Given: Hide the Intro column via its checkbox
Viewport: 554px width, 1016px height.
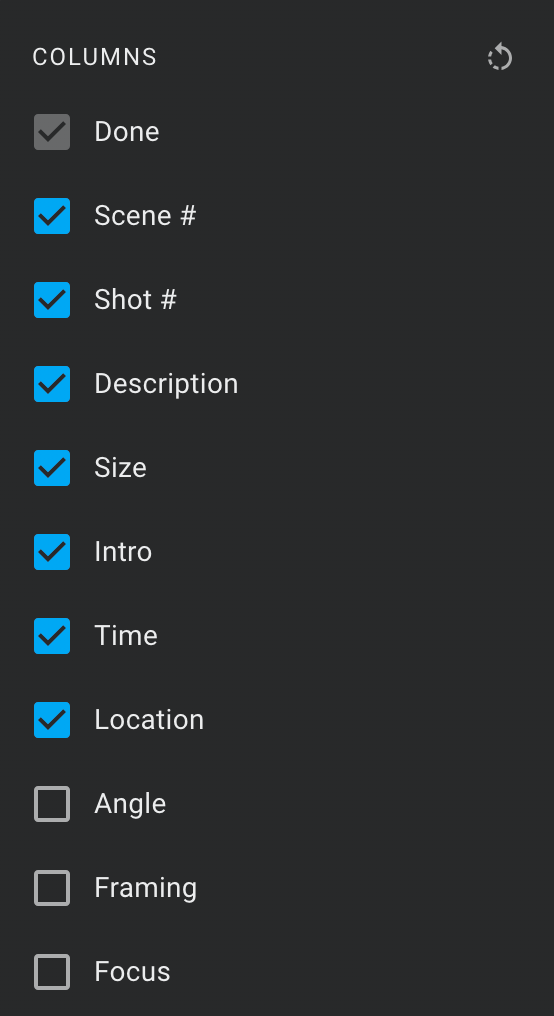Looking at the screenshot, I should click(52, 552).
